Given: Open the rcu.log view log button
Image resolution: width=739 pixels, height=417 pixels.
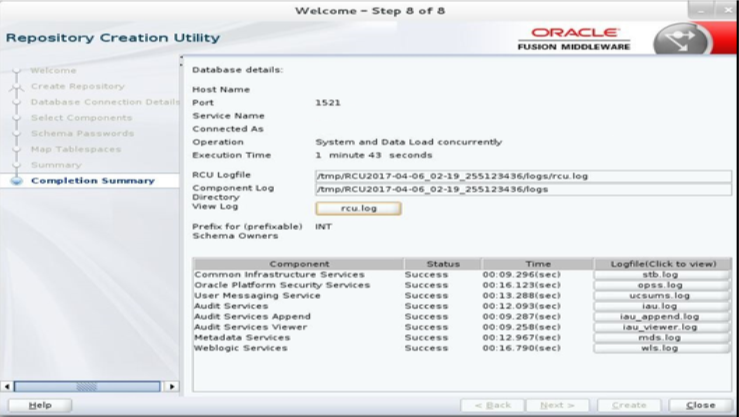Looking at the screenshot, I should coord(358,208).
